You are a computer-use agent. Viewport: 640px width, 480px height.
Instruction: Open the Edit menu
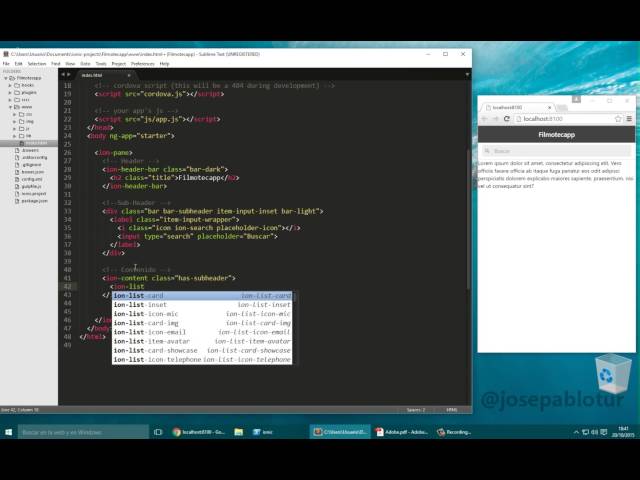(18, 64)
